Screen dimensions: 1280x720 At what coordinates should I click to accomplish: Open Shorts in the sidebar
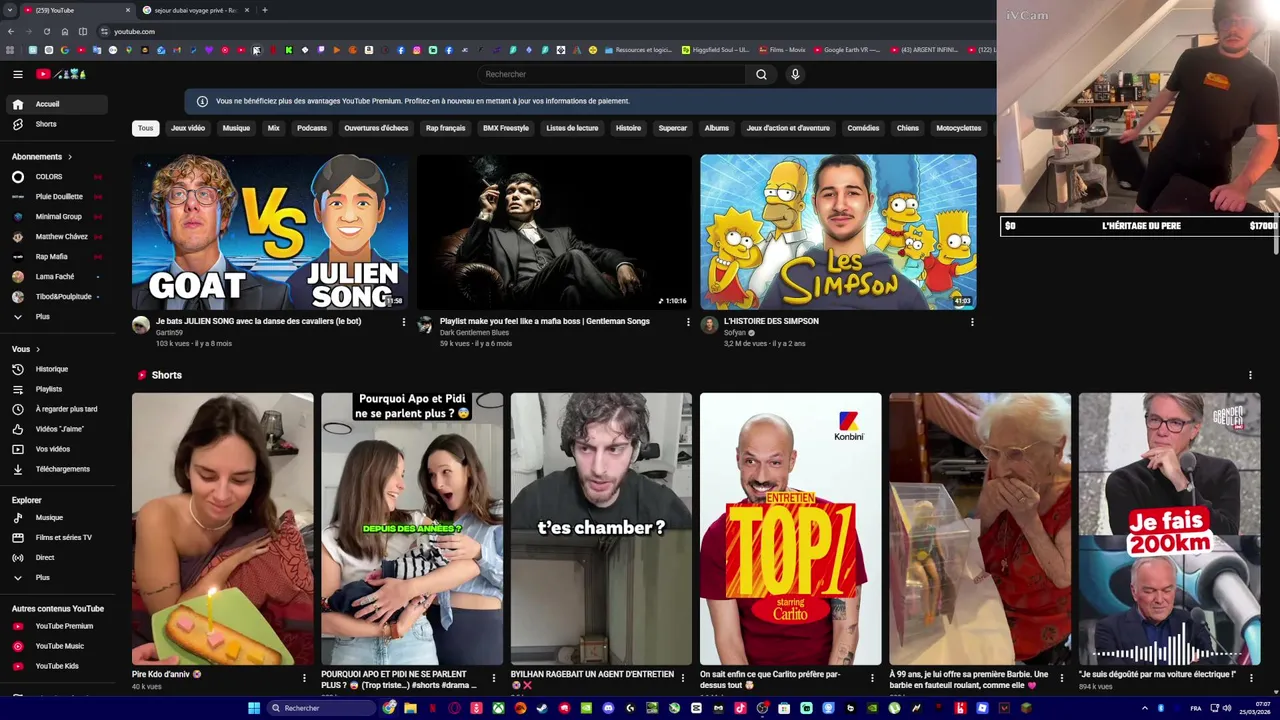58,124
